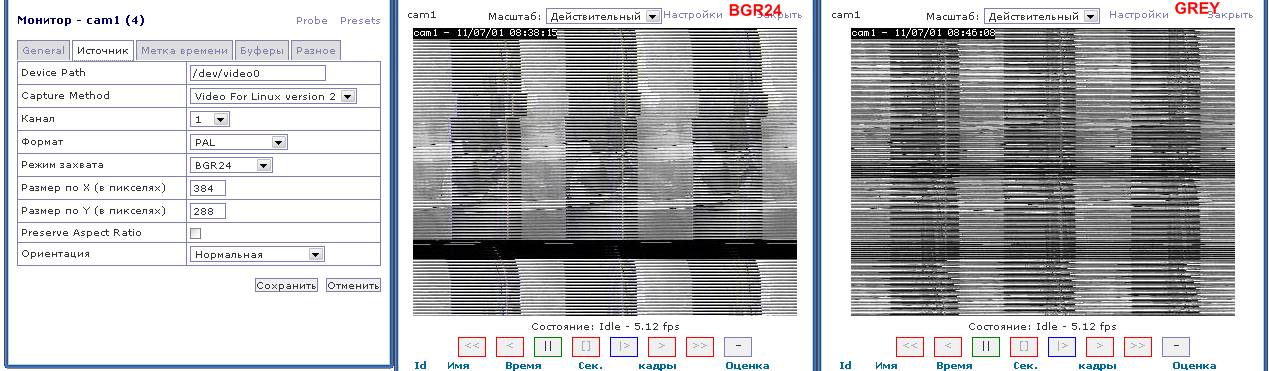Rewind fast using << in BGR24 window
This screenshot has height=371, width=1269.
[472, 347]
